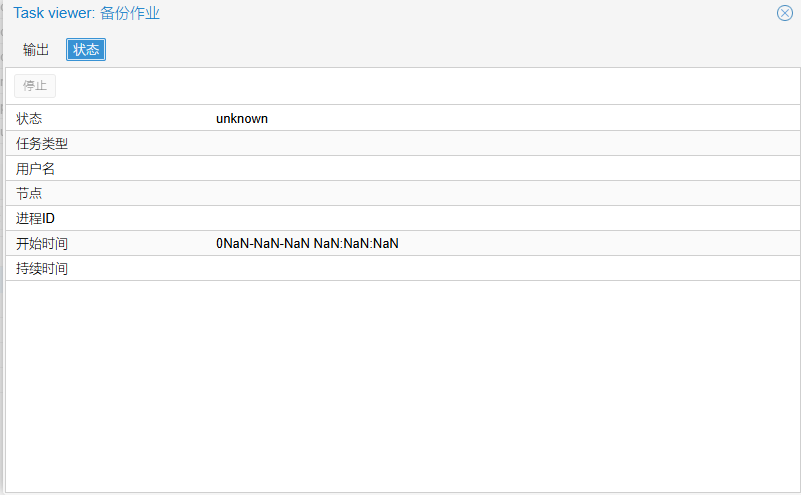Select the 进程ID row label
The image size is (801, 495).
(35, 218)
